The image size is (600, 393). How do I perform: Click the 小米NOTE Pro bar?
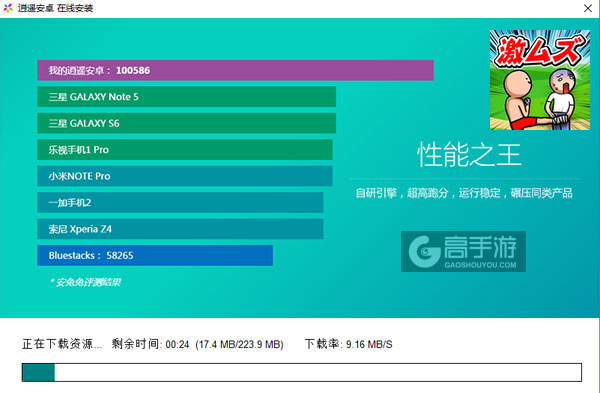pyautogui.click(x=185, y=176)
